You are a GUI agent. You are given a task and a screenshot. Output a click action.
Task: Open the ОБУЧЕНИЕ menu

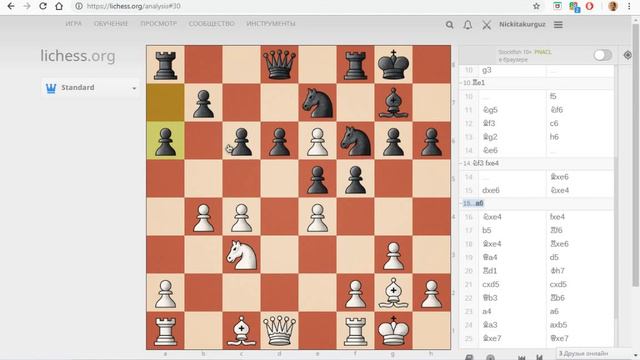click(x=111, y=24)
